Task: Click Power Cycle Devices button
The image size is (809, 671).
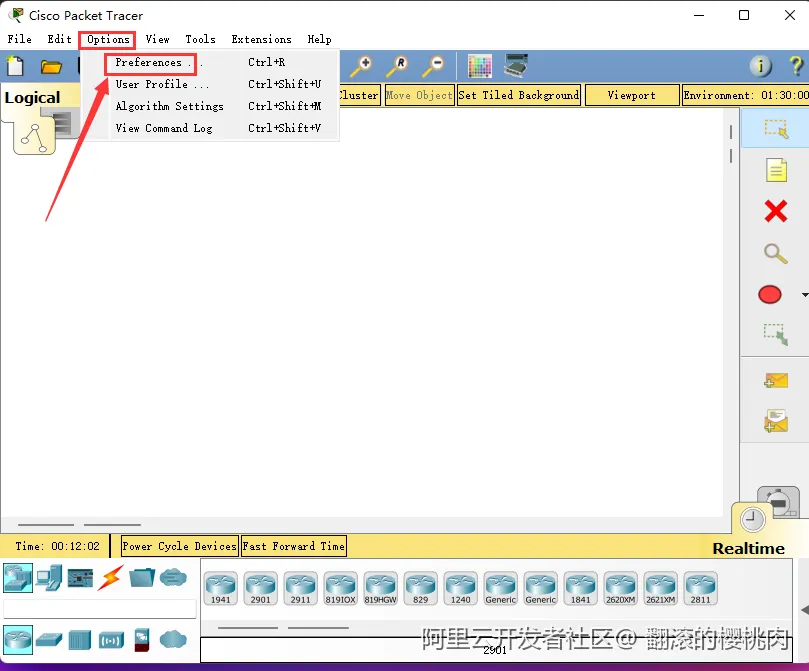Action: click(180, 546)
